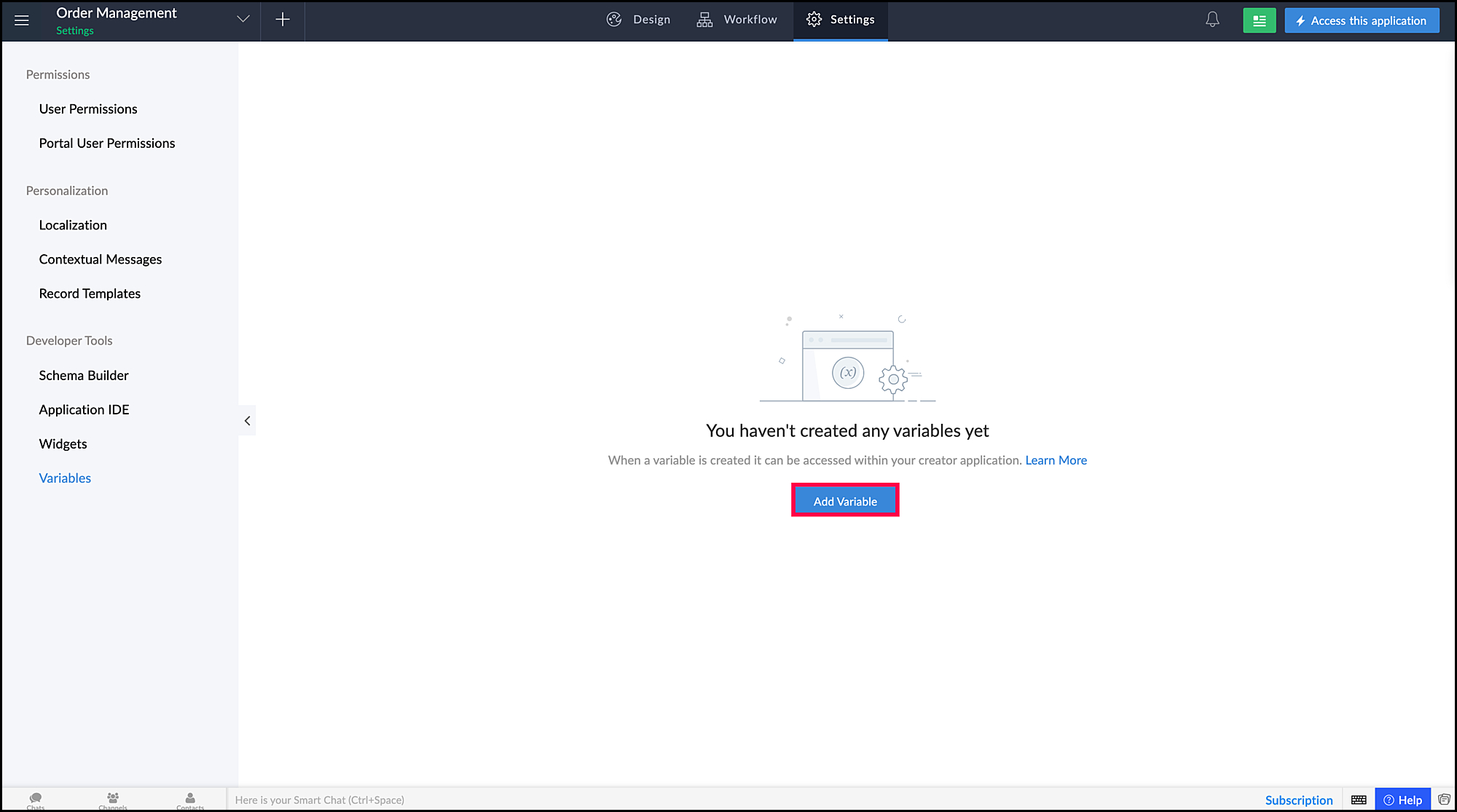Click the keyboard icon near Subscription
The height and width of the screenshot is (812, 1457).
click(x=1359, y=800)
